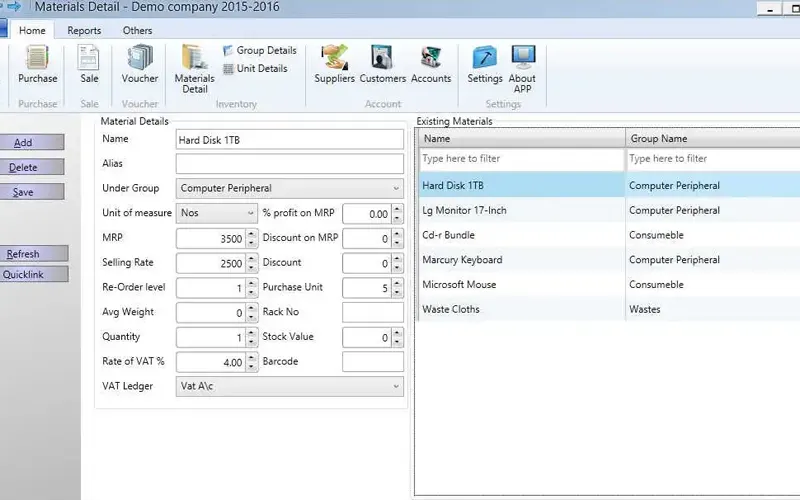Increase the % profit on MRP stepper
800x500 pixels.
tap(397, 209)
